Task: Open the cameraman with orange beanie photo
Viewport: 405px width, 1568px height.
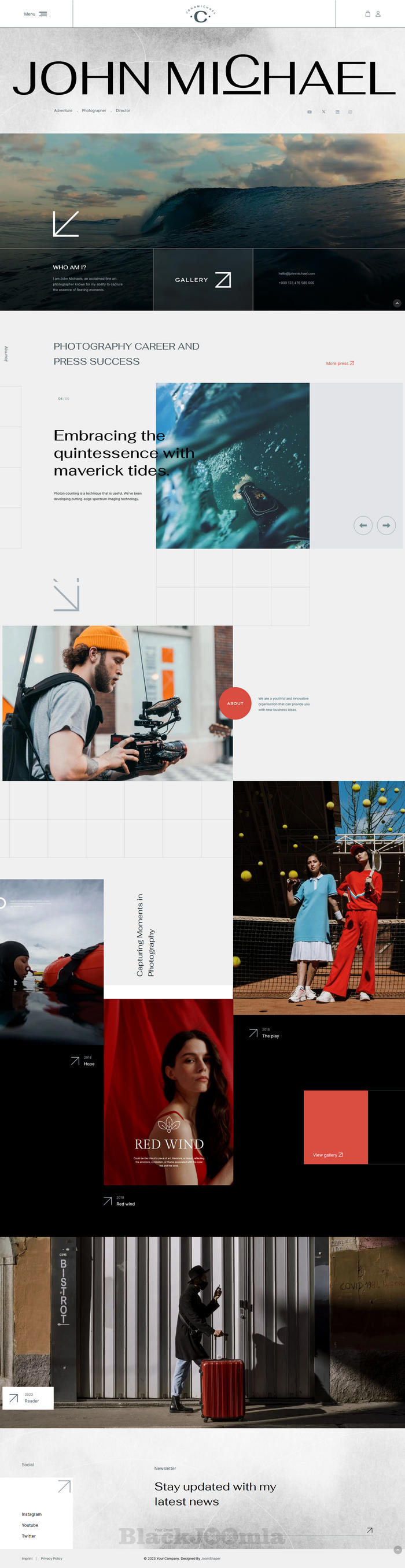Action: 117,703
